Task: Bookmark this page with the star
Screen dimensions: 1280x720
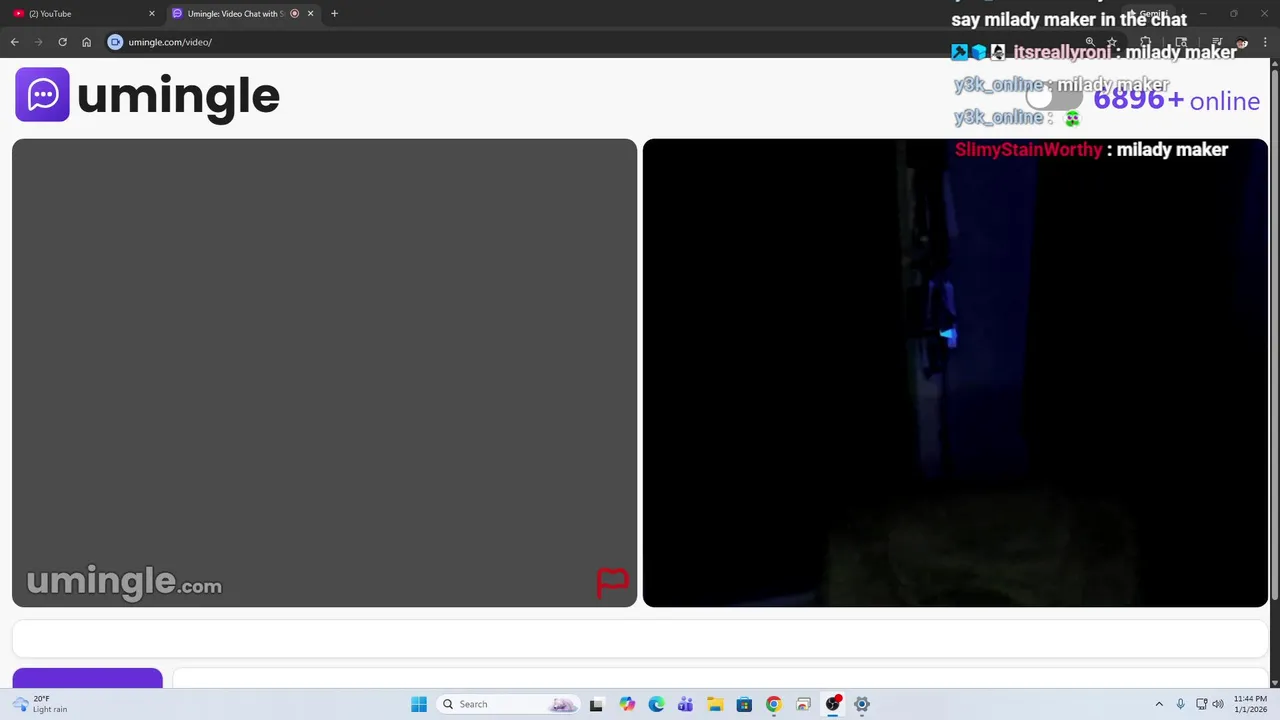Action: tap(1112, 42)
